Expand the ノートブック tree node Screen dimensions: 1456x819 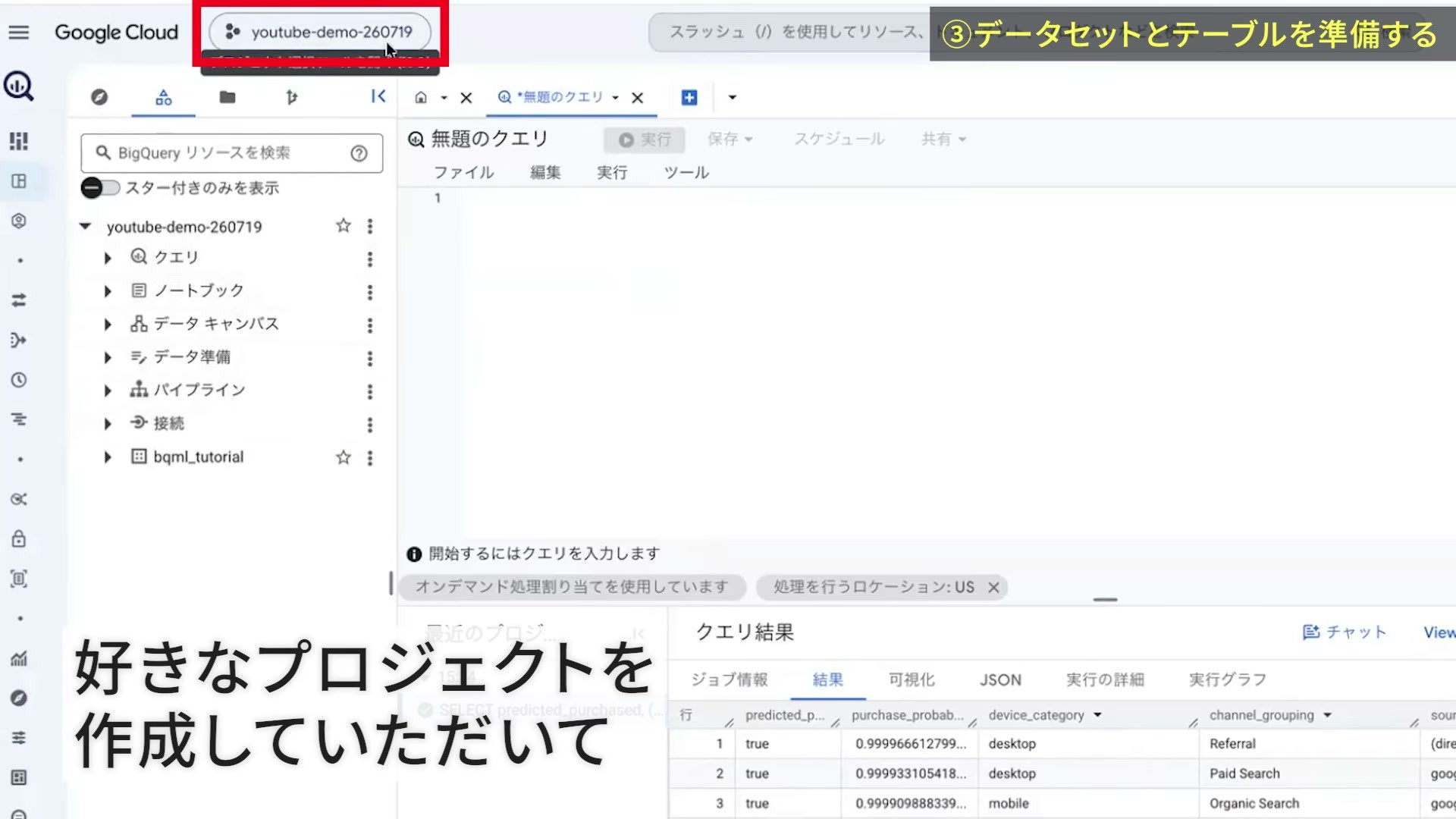(x=108, y=291)
